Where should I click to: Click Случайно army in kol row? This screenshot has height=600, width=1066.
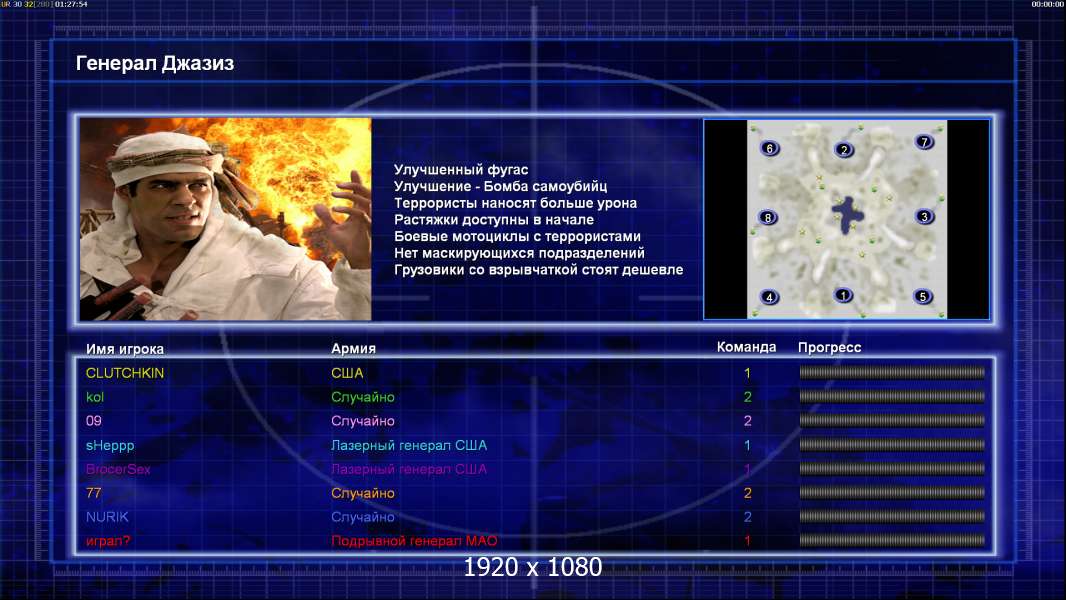(363, 397)
